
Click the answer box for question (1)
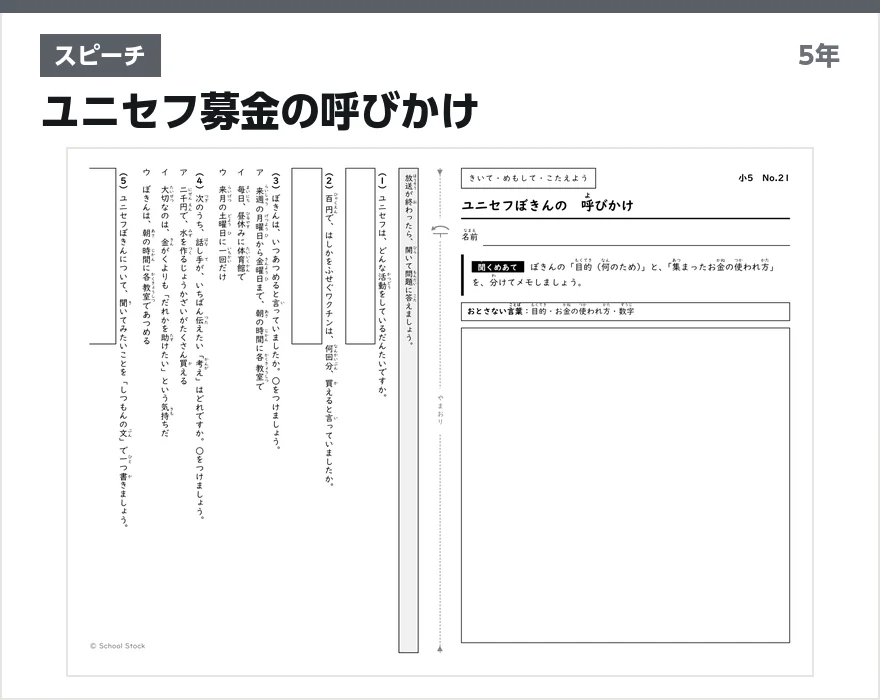[x=360, y=256]
